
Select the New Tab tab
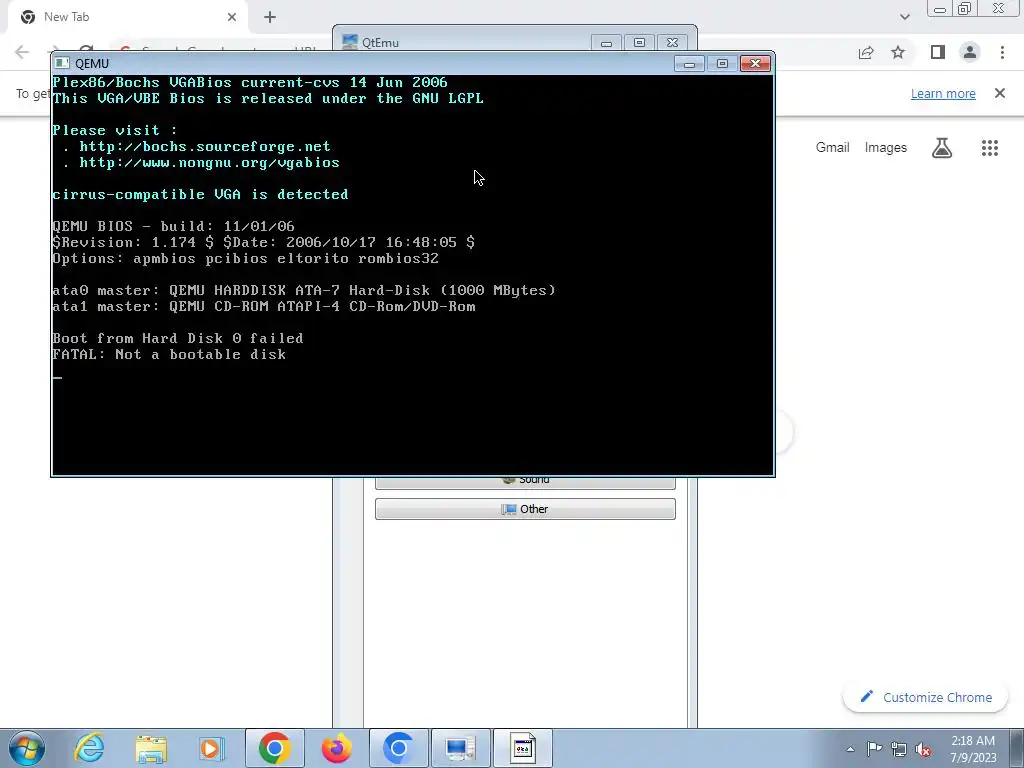coord(127,18)
